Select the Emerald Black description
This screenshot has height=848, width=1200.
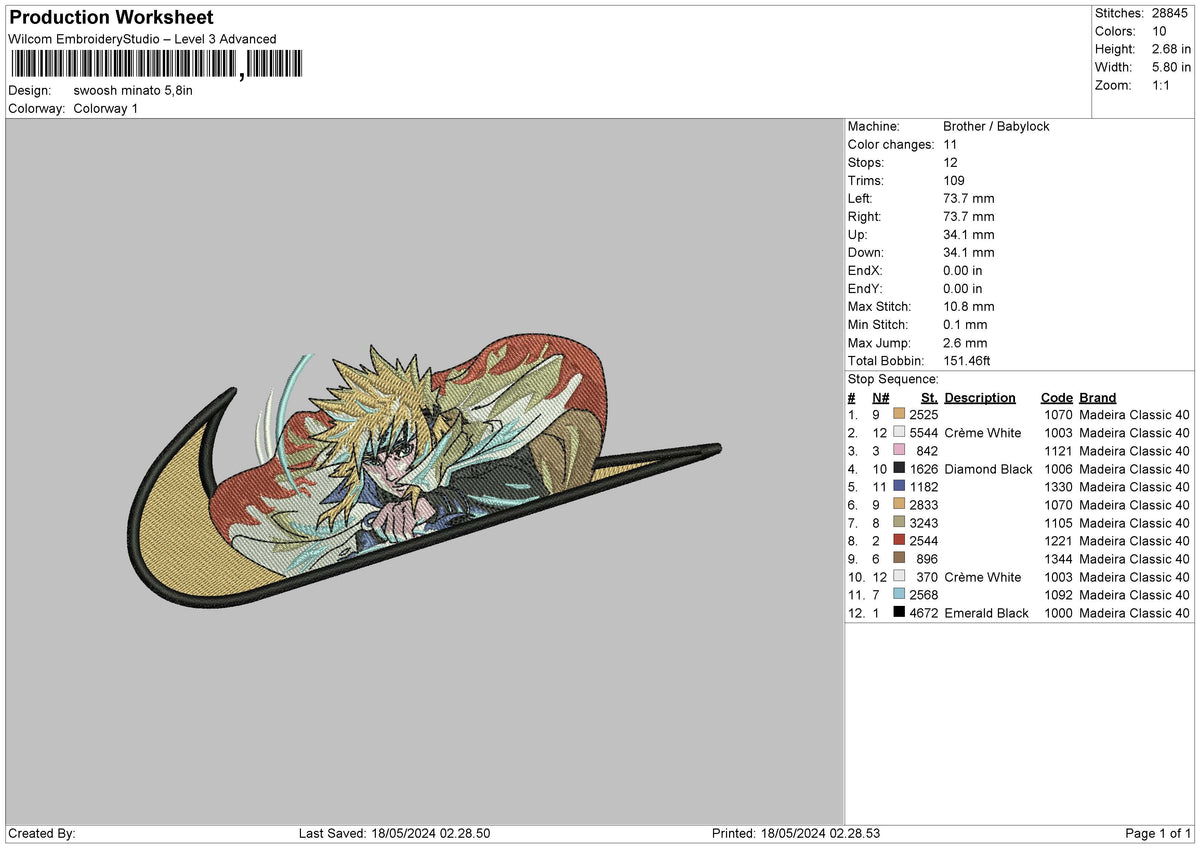click(x=987, y=613)
